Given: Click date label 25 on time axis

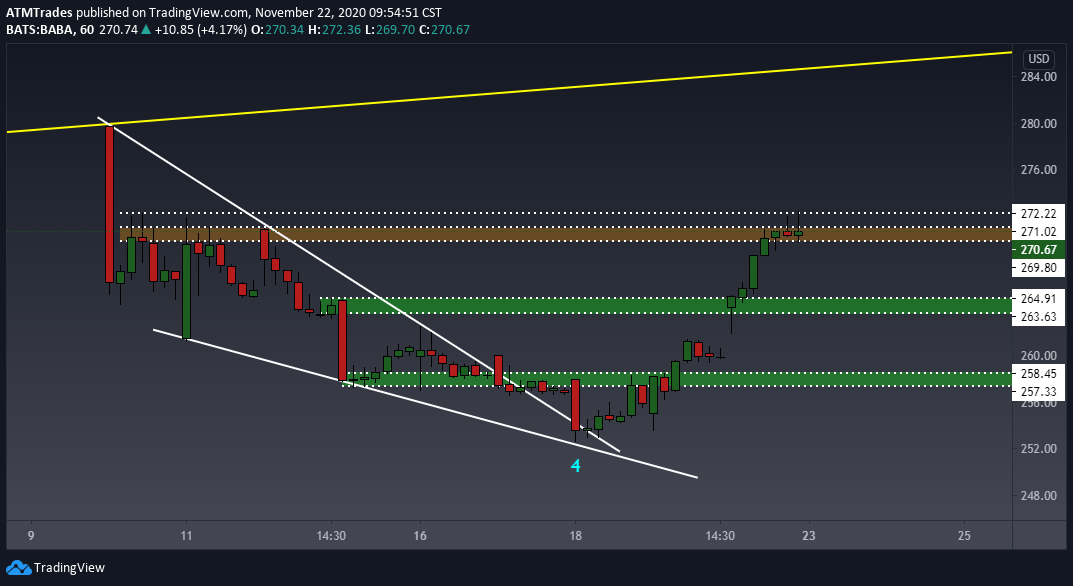Looking at the screenshot, I should [x=964, y=536].
